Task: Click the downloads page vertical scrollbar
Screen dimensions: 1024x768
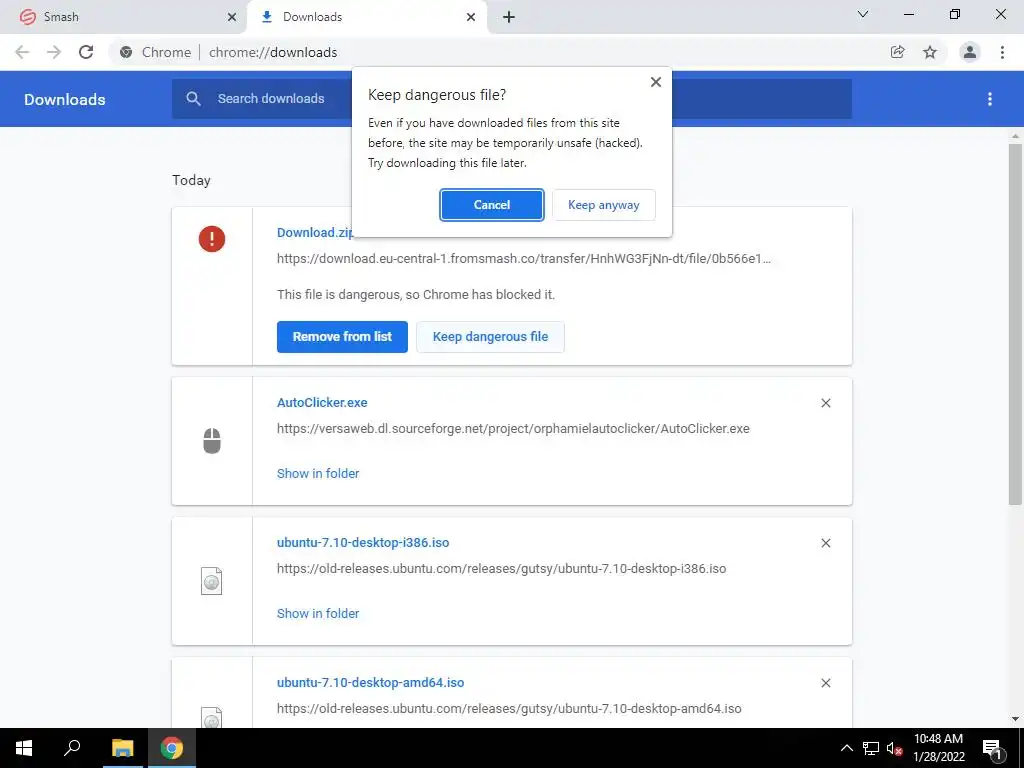Action: click(1015, 324)
